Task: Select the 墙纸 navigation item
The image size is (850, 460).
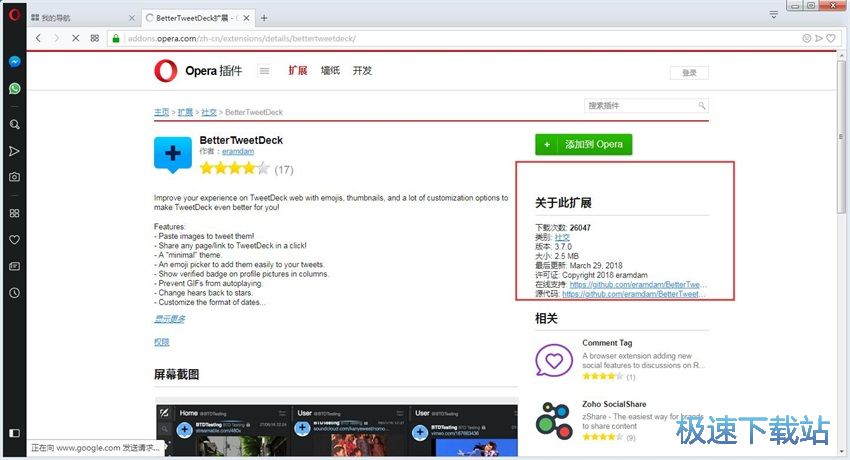Action: tap(330, 70)
